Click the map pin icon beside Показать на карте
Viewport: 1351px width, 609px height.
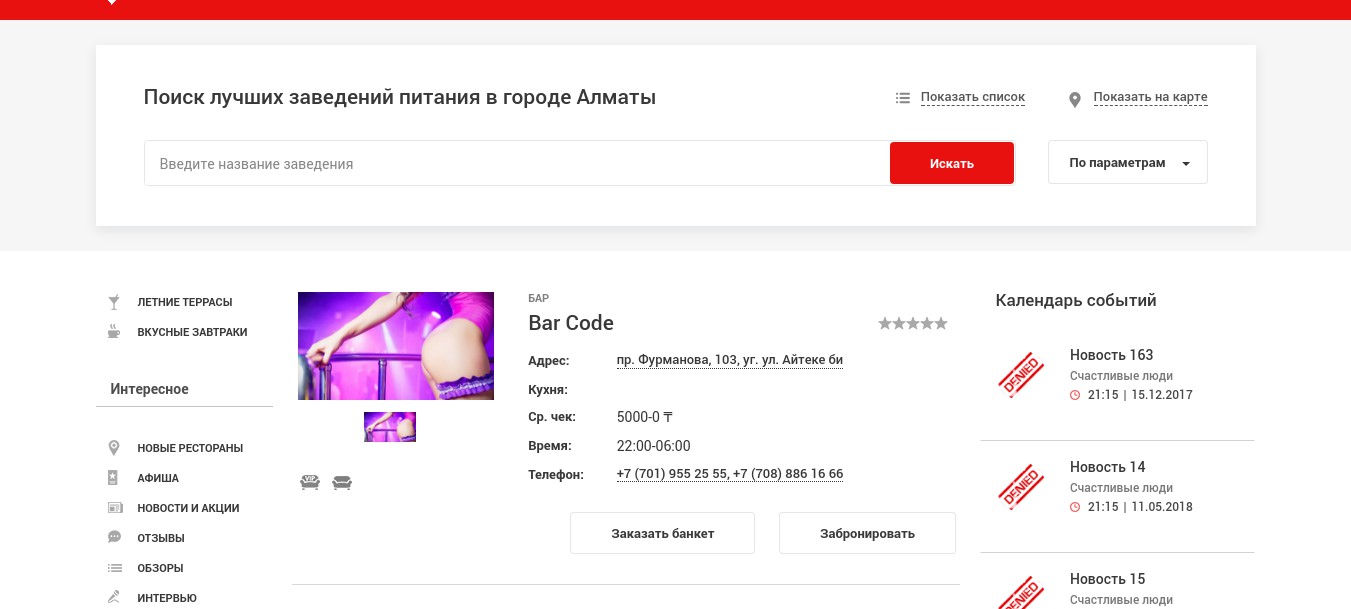[x=1075, y=99]
